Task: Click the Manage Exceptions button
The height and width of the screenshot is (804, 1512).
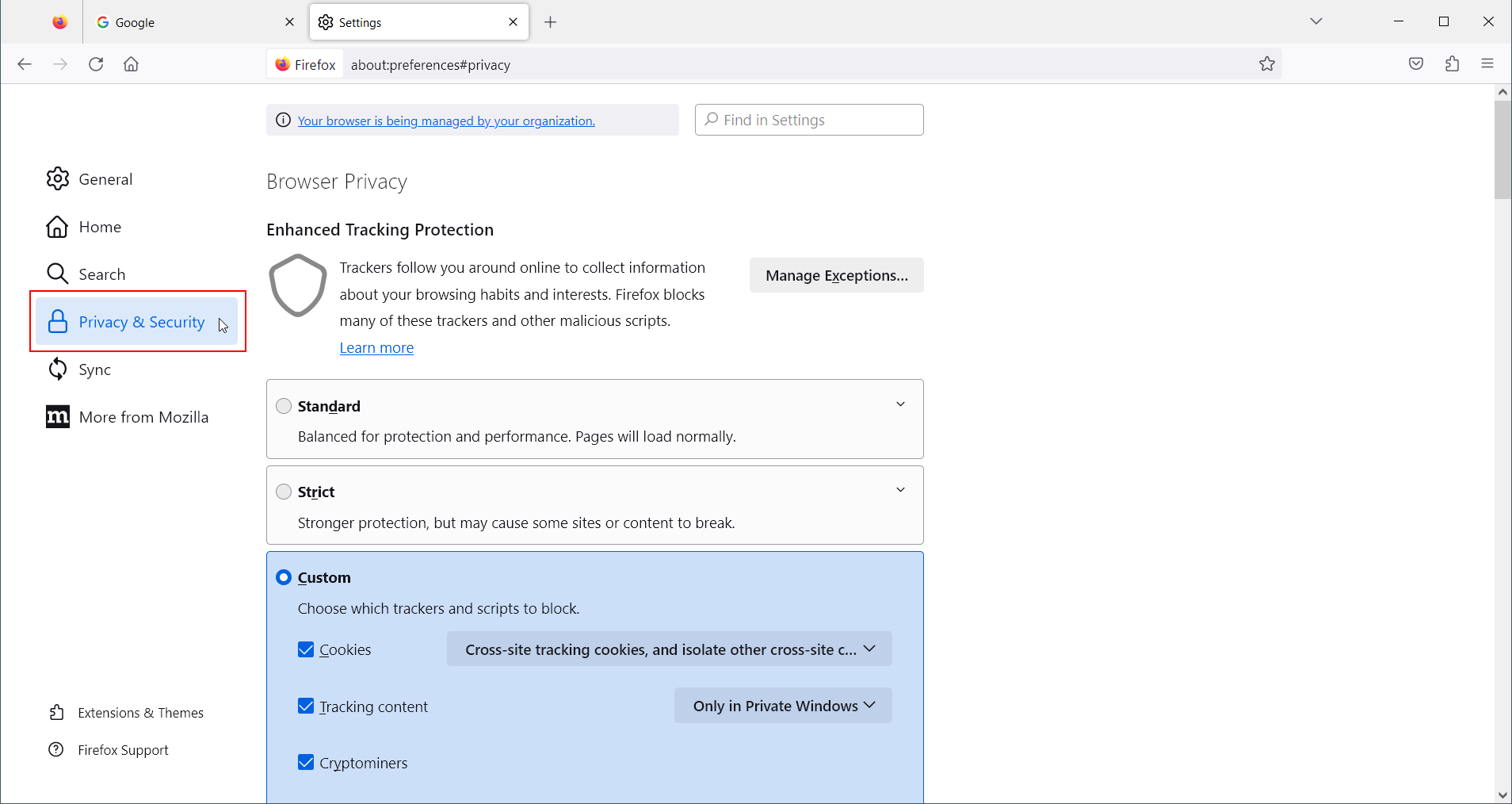Action: 836,275
